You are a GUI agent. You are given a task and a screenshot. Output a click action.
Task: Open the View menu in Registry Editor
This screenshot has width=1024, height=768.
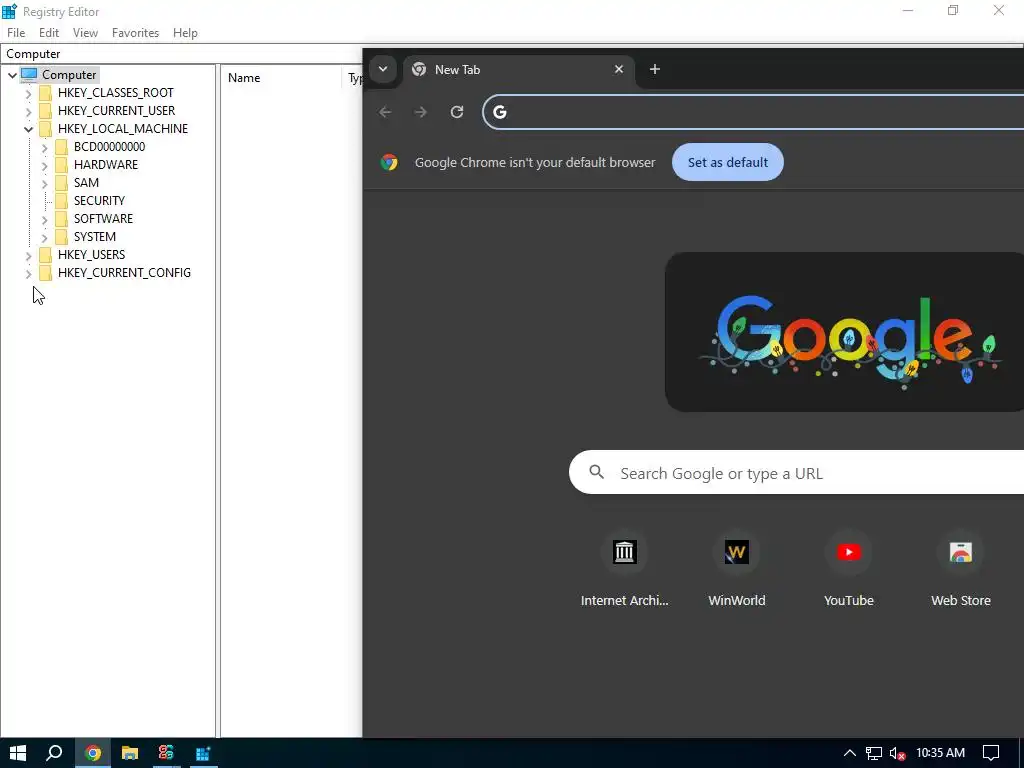pos(85,33)
